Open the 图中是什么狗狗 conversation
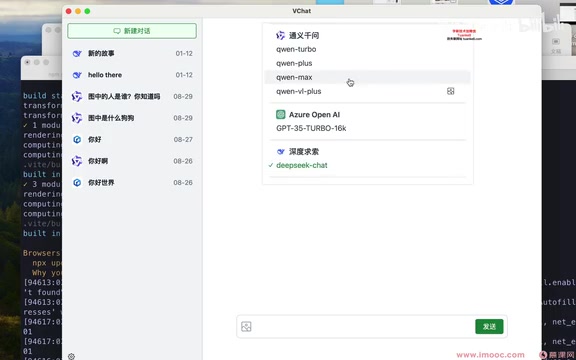The height and width of the screenshot is (360, 576). [132, 118]
